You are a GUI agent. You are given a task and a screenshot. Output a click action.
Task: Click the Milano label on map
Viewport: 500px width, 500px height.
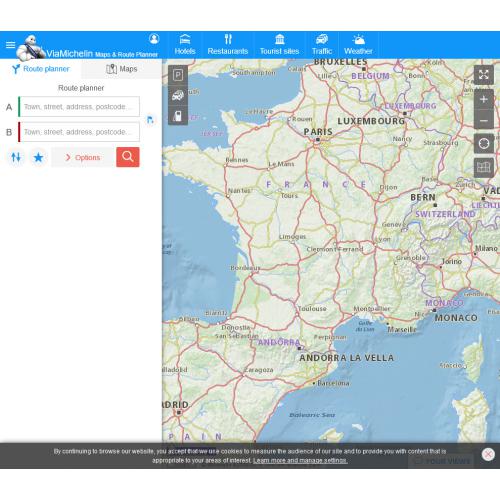point(486,248)
